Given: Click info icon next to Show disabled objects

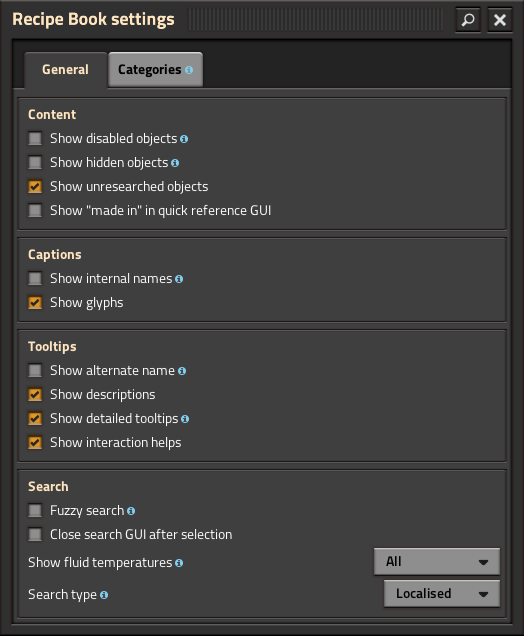Looking at the screenshot, I should (x=184, y=139).
